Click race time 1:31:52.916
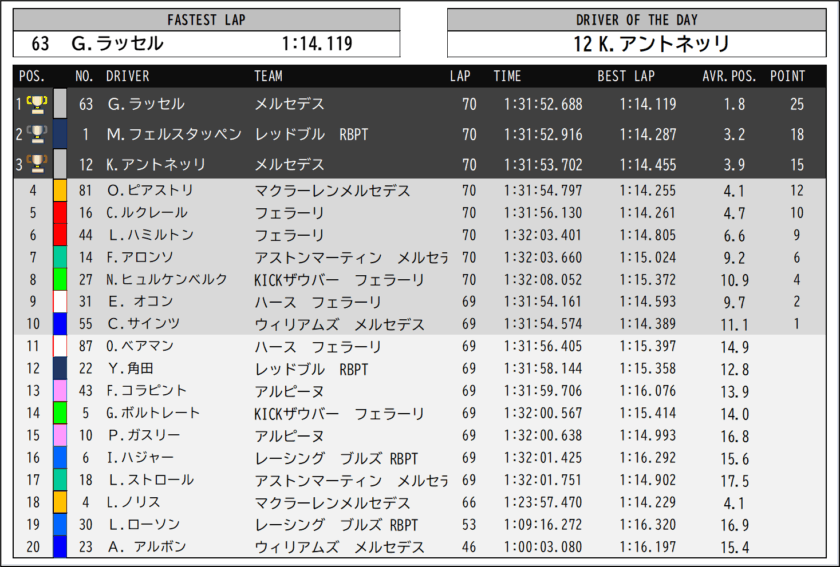 [x=543, y=134]
